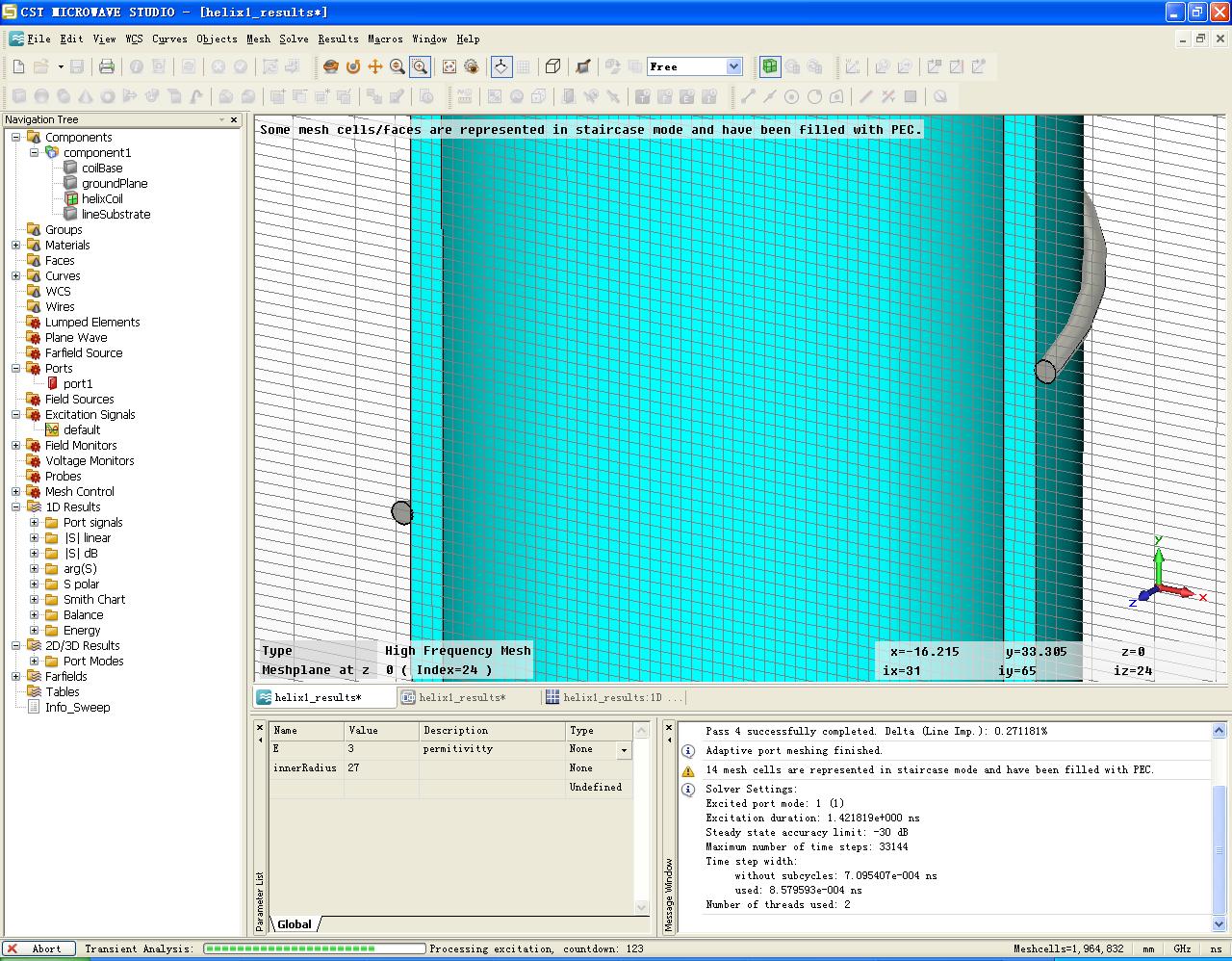Click the Description column header

click(492, 731)
